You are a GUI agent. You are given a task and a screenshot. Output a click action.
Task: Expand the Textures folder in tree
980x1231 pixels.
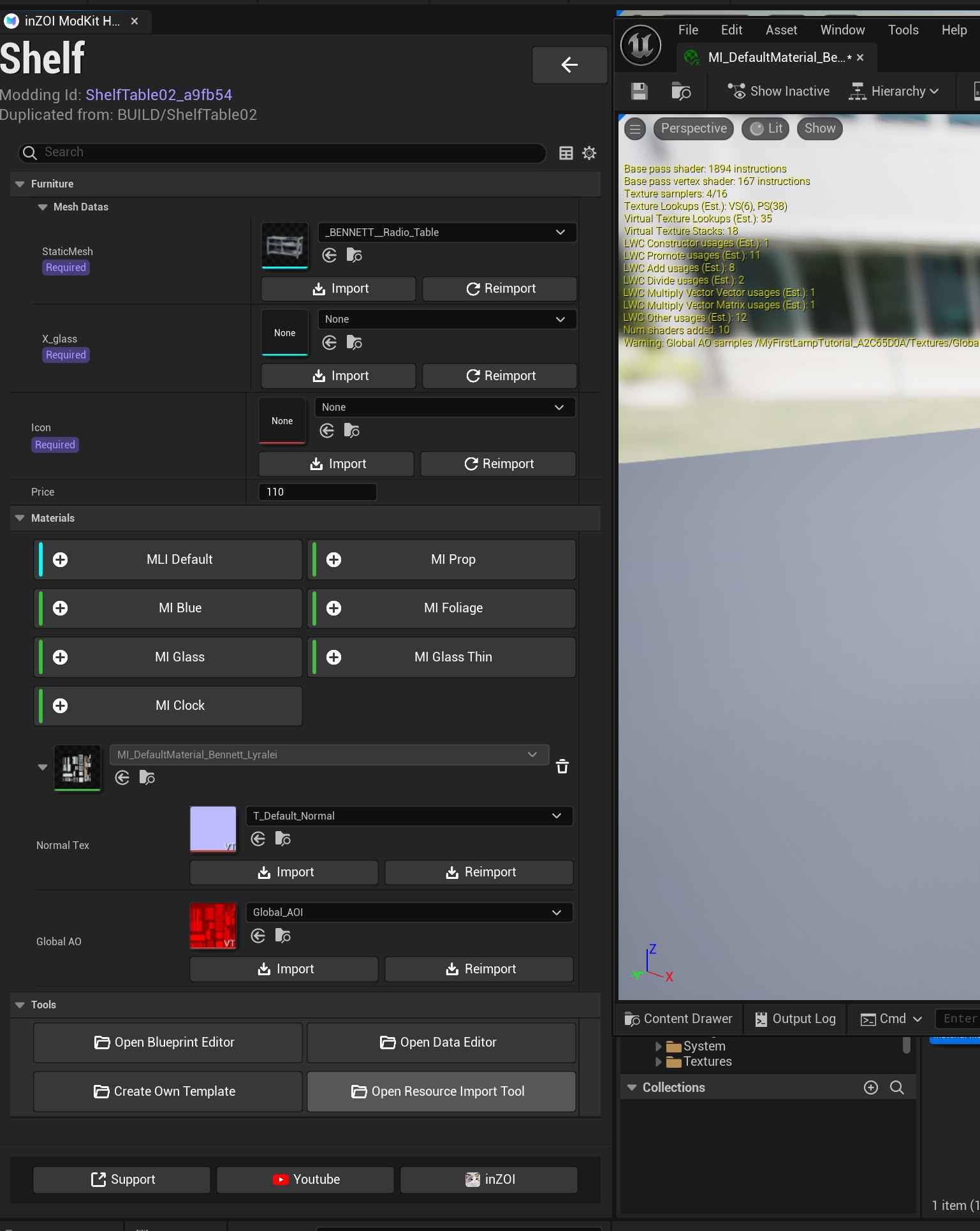click(659, 1062)
